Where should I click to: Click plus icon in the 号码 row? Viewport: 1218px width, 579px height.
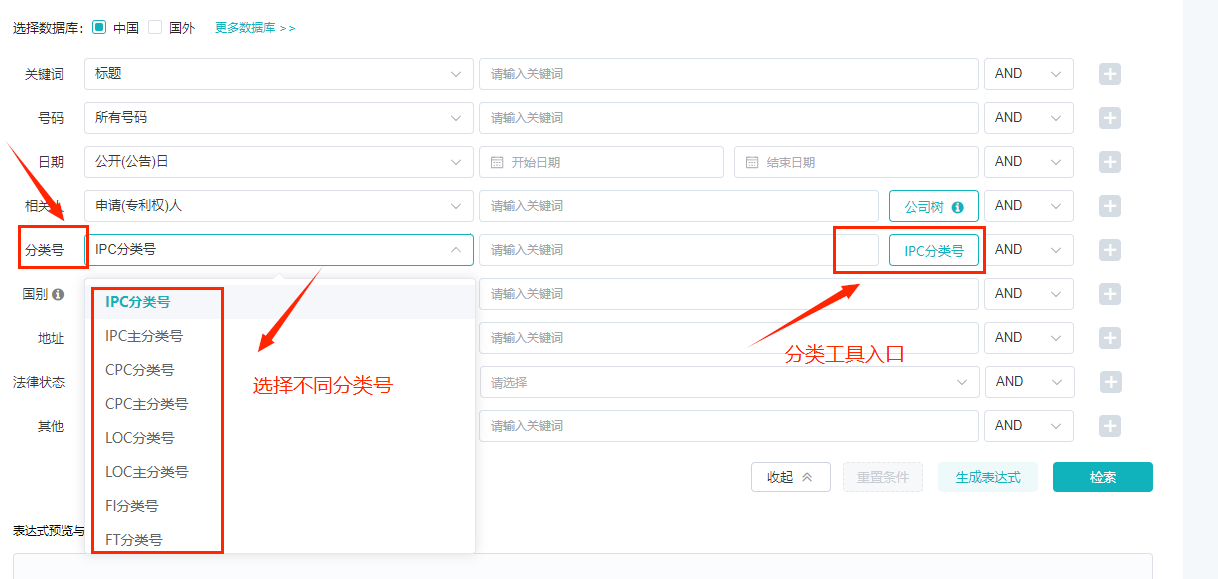click(x=1110, y=118)
